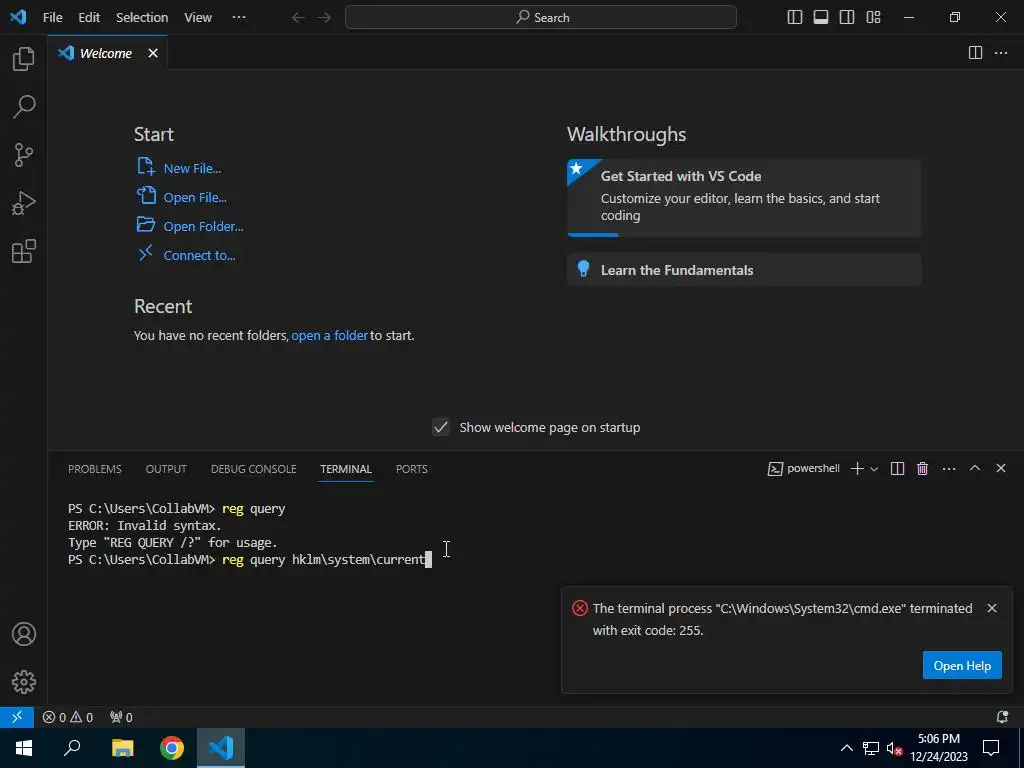Click New File... link
Viewport: 1024px width, 768px height.
point(192,168)
